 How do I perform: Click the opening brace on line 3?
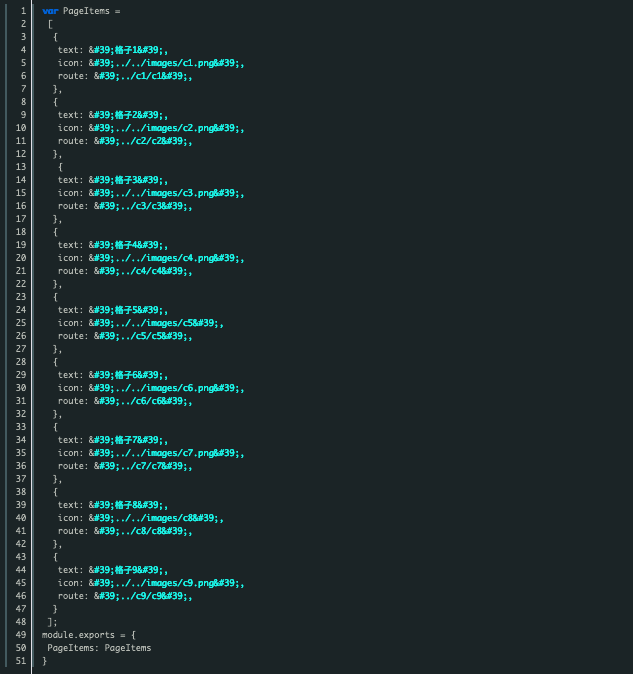pos(55,37)
